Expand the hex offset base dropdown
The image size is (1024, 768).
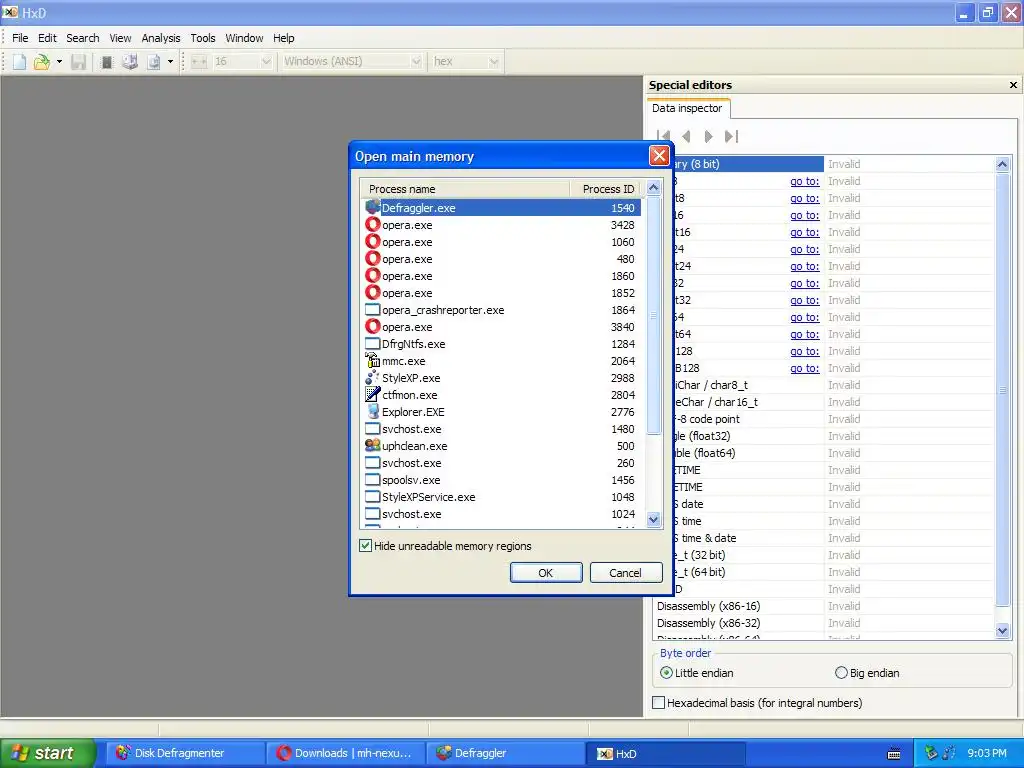click(494, 61)
